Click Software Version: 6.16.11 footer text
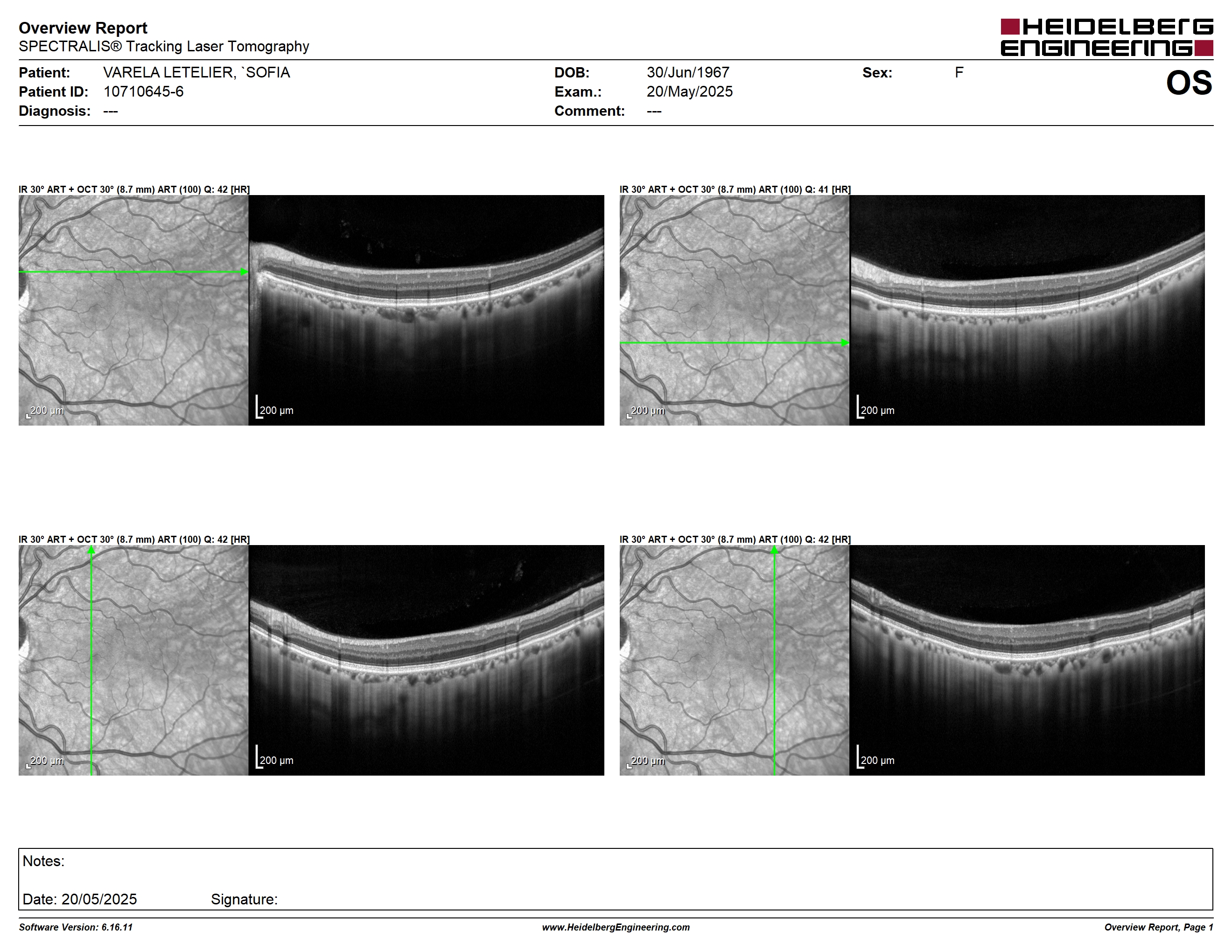The width and height of the screenshot is (1232, 952). coord(76,927)
